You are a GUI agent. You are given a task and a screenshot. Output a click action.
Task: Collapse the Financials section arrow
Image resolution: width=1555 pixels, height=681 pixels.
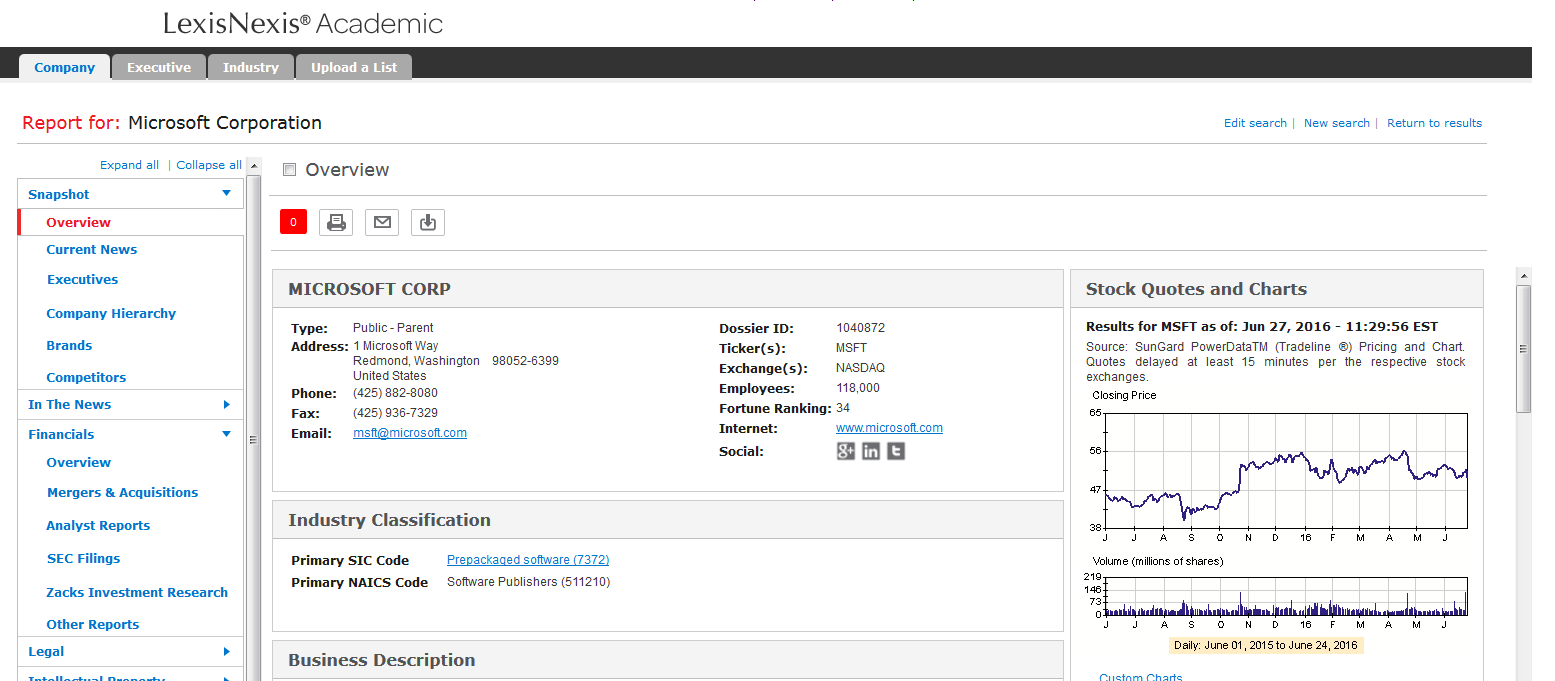coord(226,434)
